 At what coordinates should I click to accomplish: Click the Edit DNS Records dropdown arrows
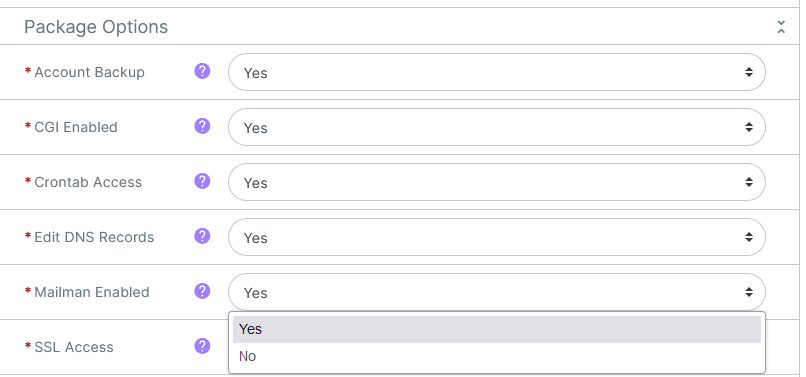pos(749,237)
